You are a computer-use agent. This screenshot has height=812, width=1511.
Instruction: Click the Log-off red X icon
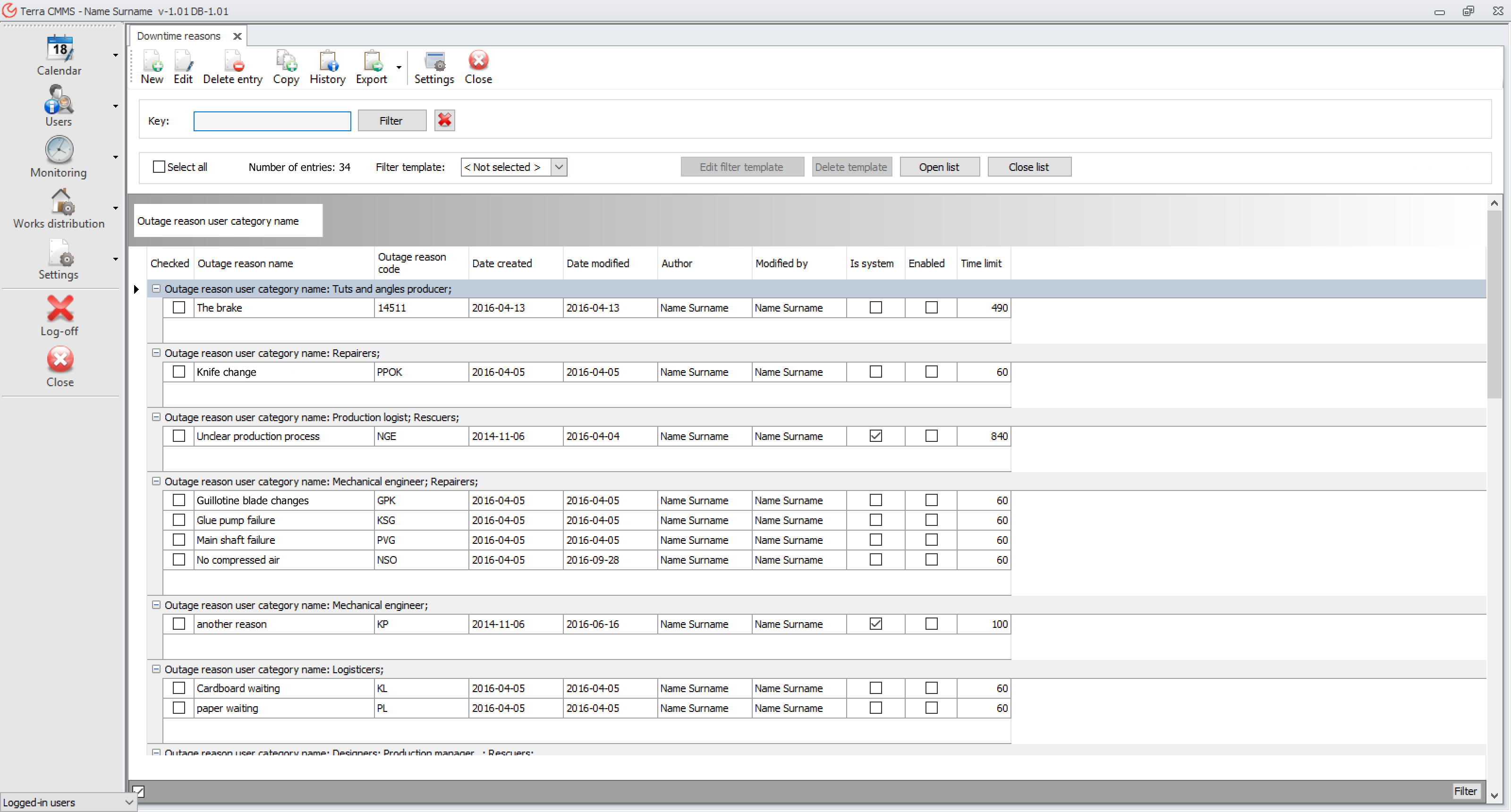pos(60,308)
